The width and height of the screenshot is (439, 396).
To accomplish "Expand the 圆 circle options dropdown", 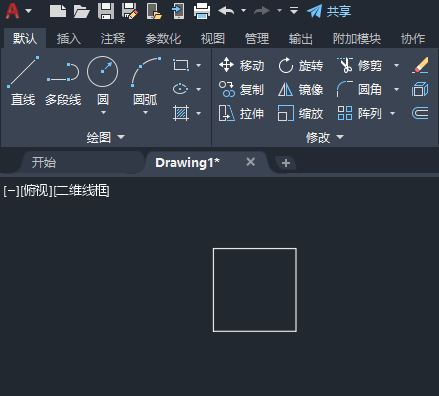I will pyautogui.click(x=103, y=113).
